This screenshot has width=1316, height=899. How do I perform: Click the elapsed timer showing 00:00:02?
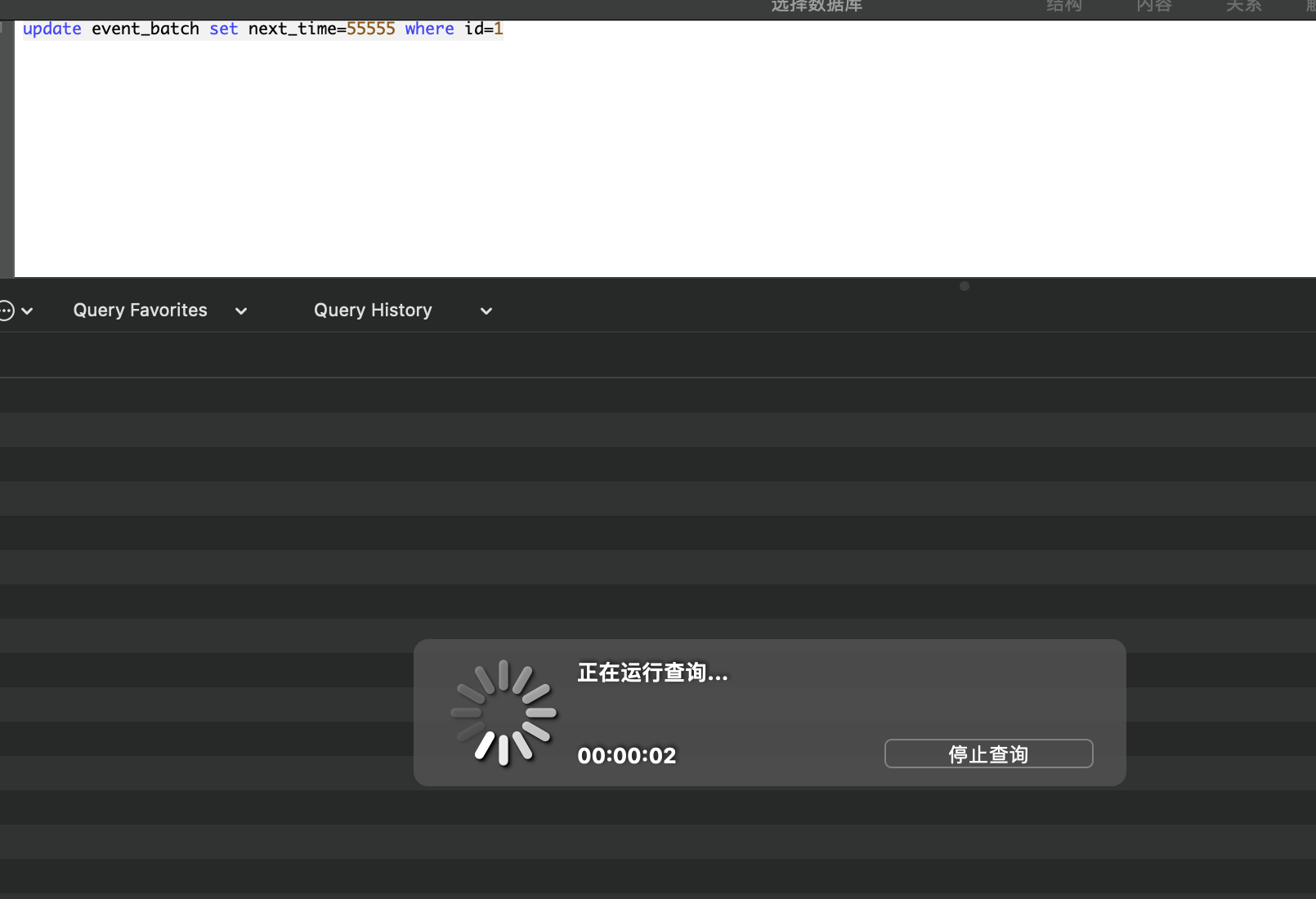pos(626,755)
